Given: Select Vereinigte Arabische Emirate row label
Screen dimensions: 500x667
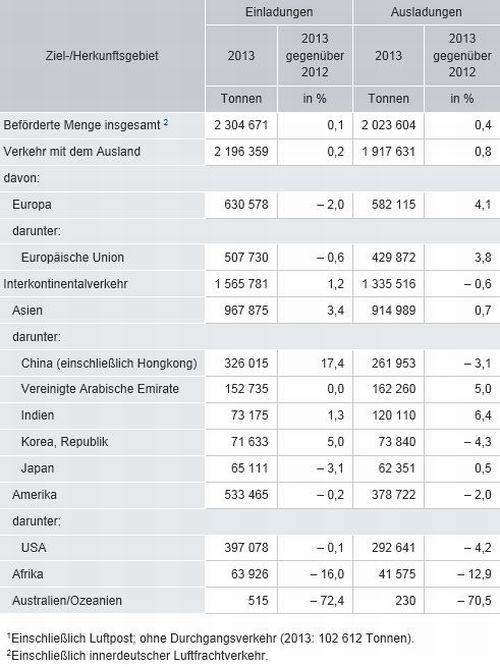Looking at the screenshot, I should 100,389.
